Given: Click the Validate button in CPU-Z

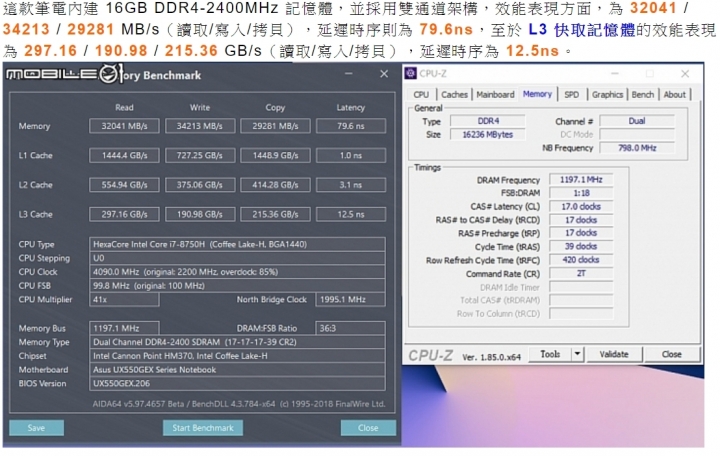Looking at the screenshot, I should click(613, 354).
